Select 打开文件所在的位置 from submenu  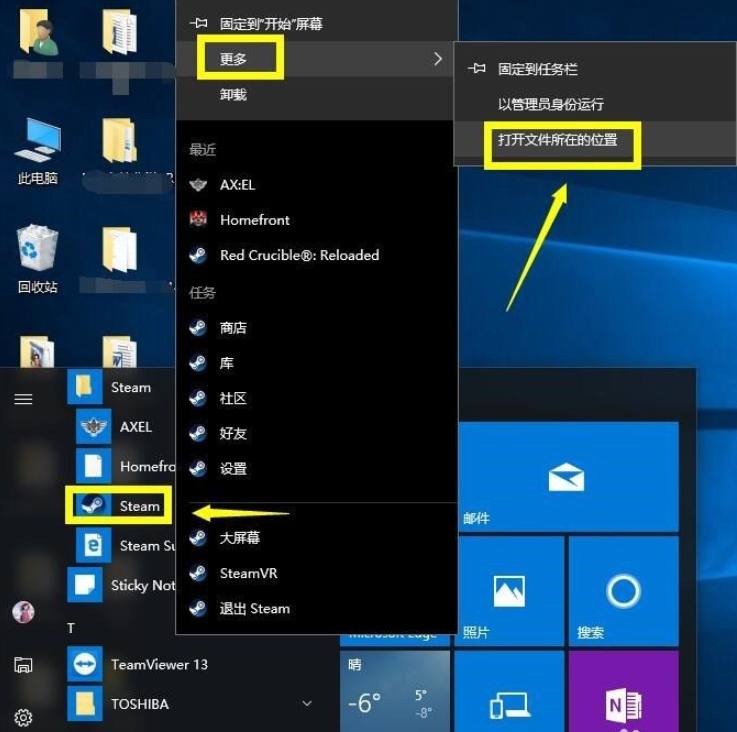coord(557,140)
